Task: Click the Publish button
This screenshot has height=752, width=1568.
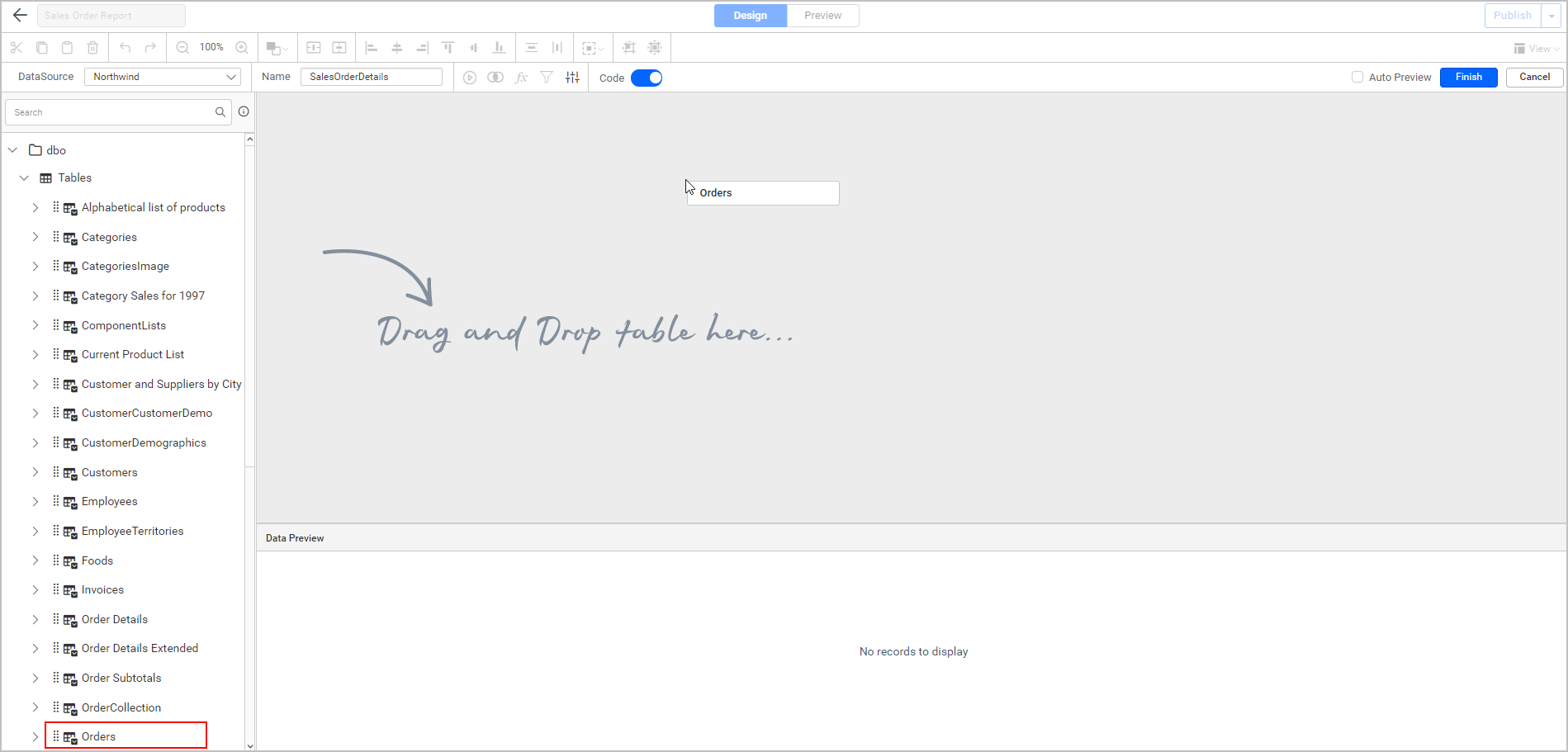Action: (1513, 16)
